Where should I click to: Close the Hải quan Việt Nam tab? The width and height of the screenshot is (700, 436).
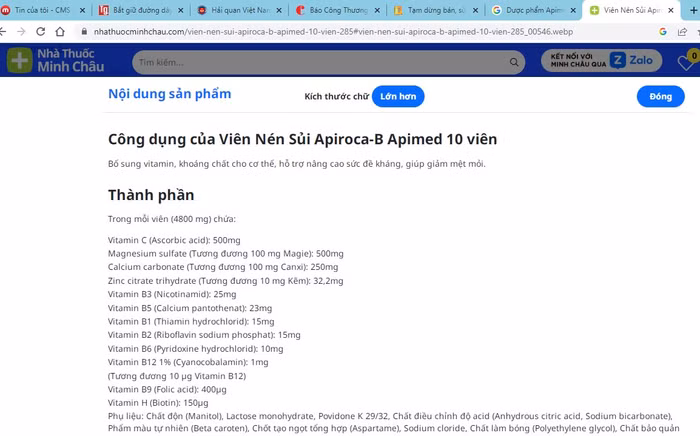279,10
